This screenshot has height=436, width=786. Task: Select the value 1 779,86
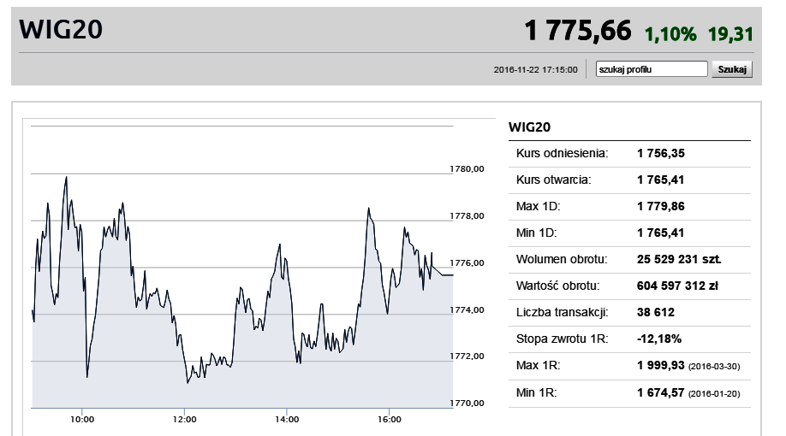tap(661, 206)
